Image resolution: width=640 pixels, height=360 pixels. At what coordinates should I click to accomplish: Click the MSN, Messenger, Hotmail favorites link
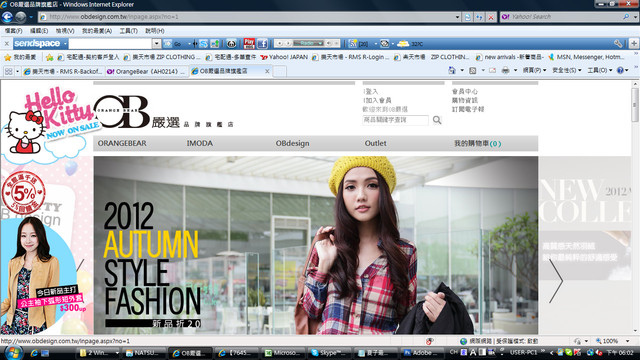tap(586, 57)
